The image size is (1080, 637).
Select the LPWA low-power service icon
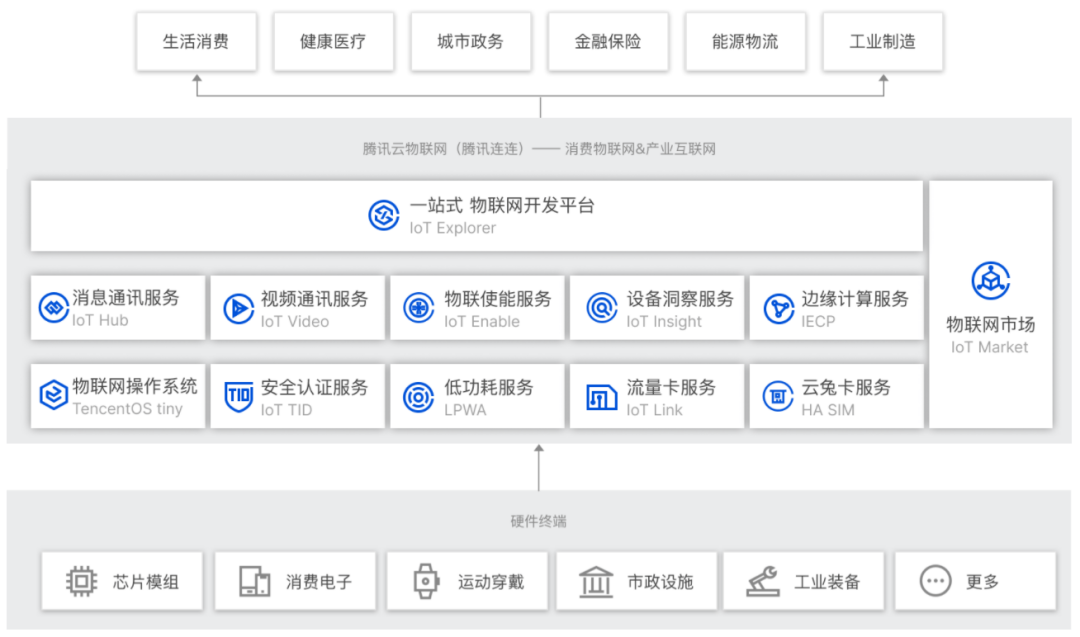(417, 395)
